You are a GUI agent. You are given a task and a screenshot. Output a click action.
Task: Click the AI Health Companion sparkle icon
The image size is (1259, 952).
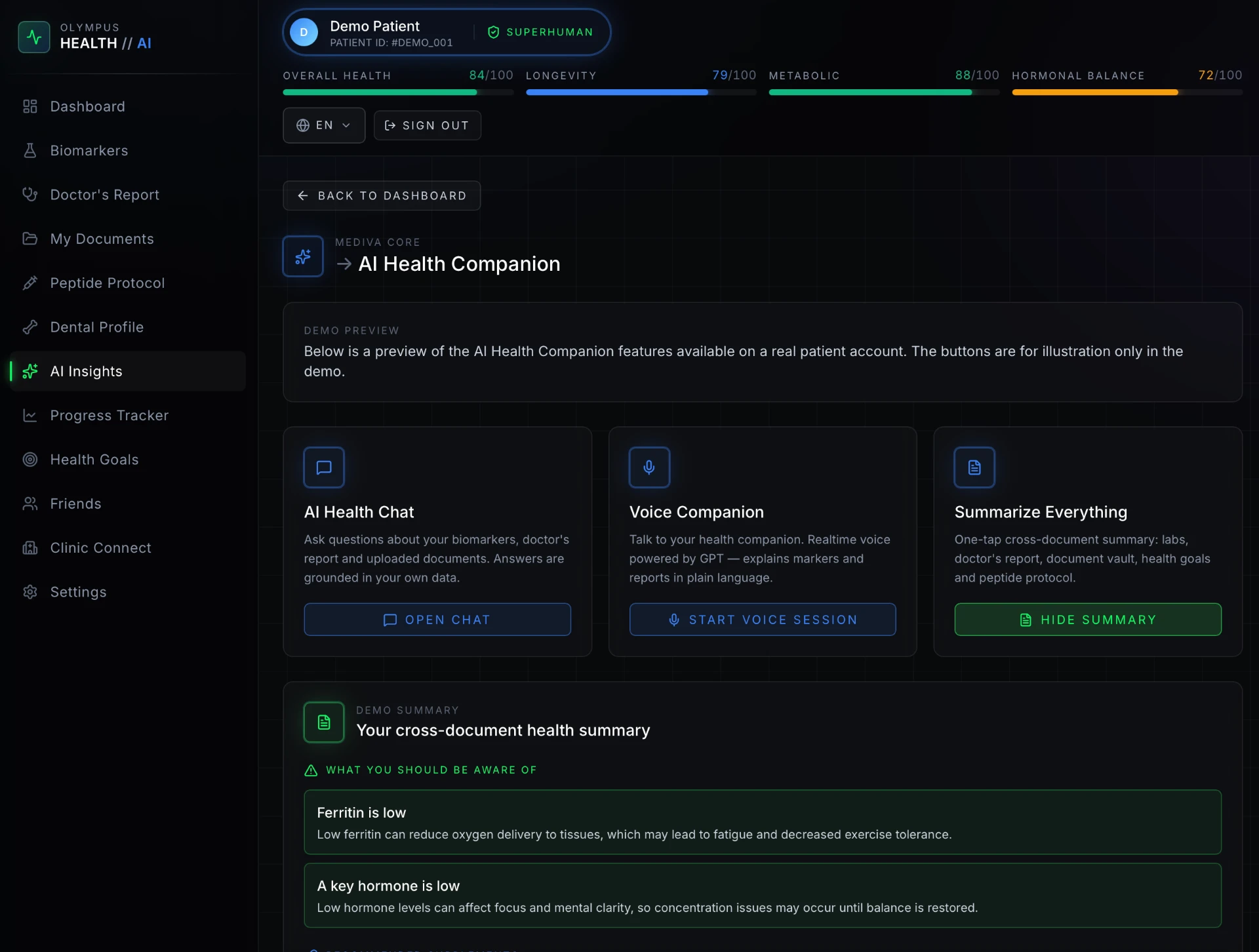(x=303, y=256)
